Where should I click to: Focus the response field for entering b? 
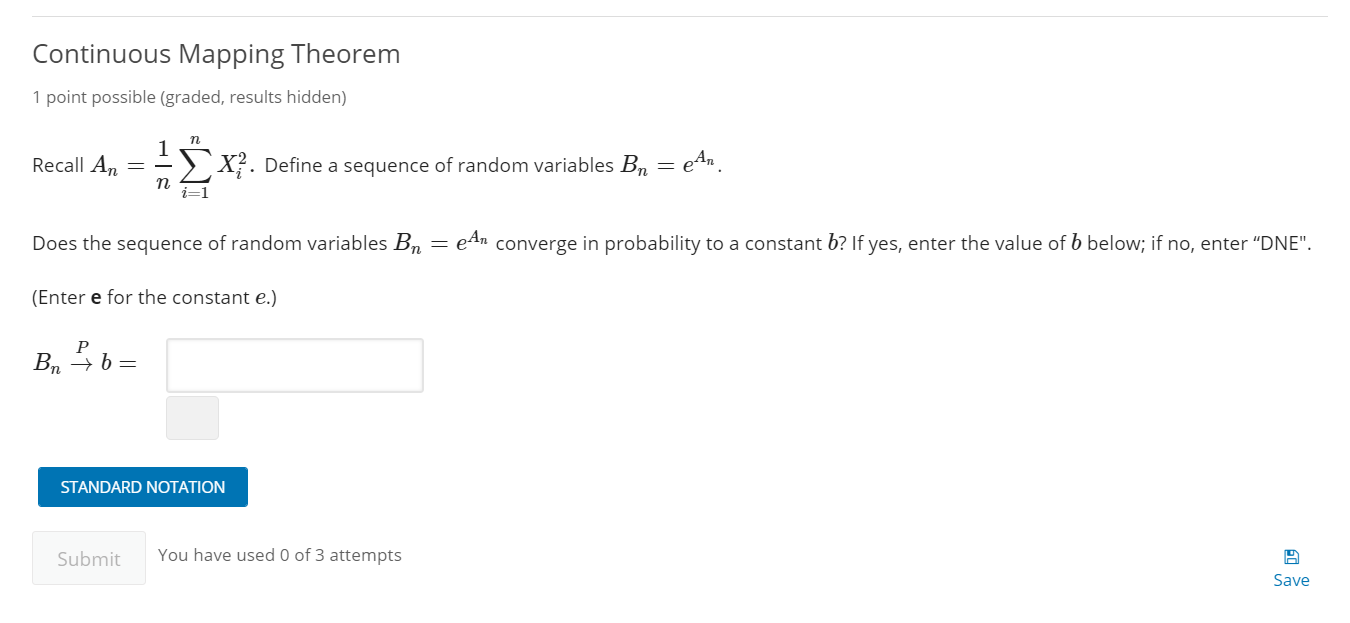coord(294,365)
